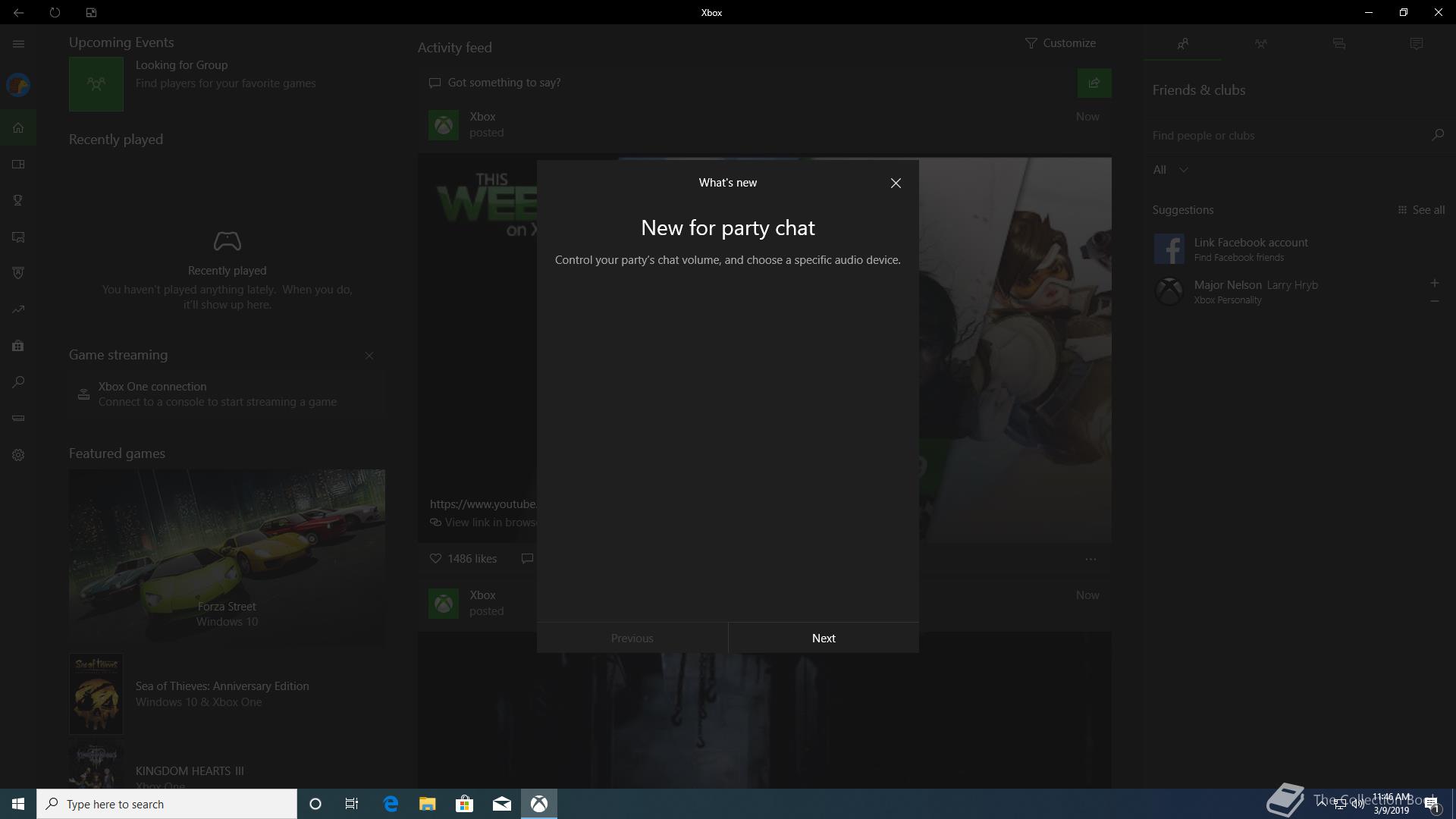
Task: Click the title bar icon beside refresh
Action: click(91, 12)
